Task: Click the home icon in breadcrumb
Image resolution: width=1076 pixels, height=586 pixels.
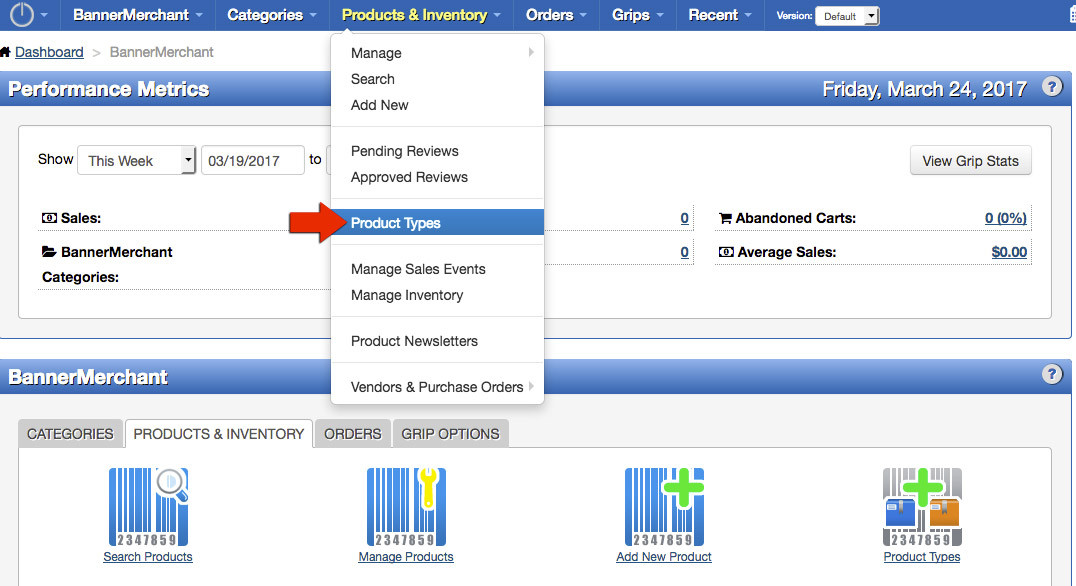Action: tap(6, 52)
